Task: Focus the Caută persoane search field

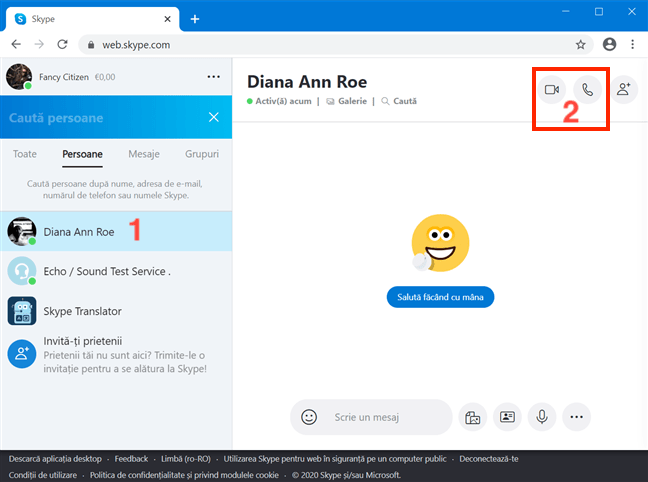Action: click(x=103, y=118)
